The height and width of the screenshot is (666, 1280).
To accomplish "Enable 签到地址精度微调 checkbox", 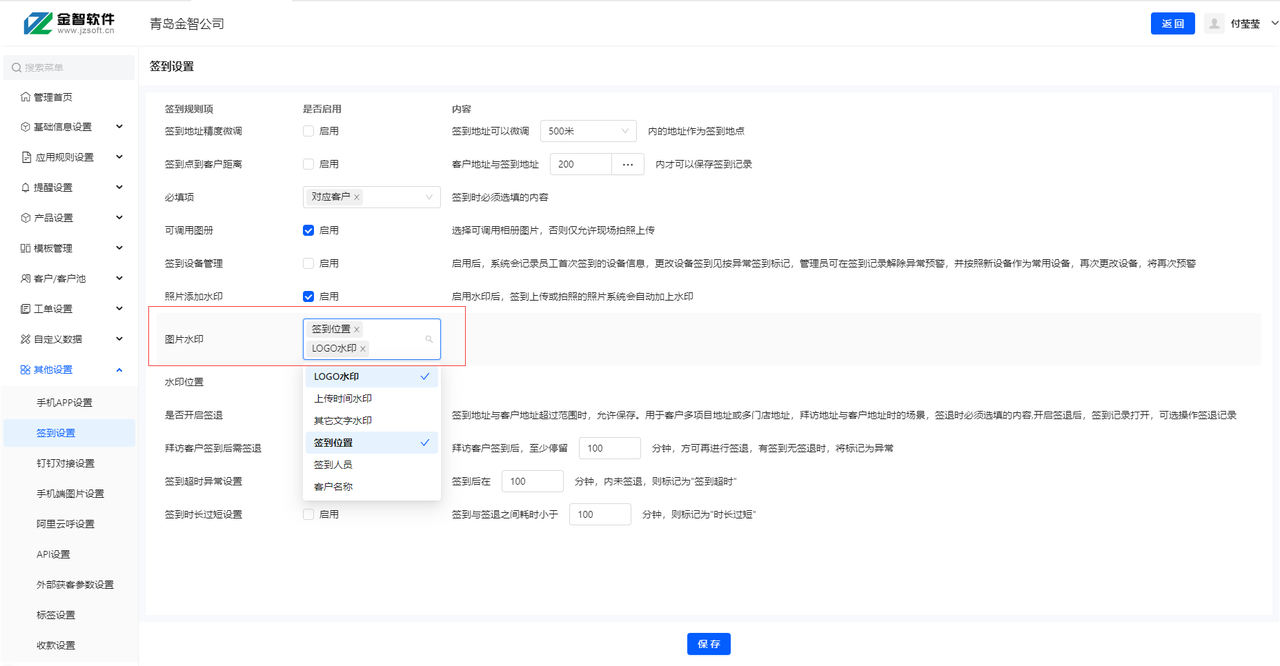I will pos(309,131).
